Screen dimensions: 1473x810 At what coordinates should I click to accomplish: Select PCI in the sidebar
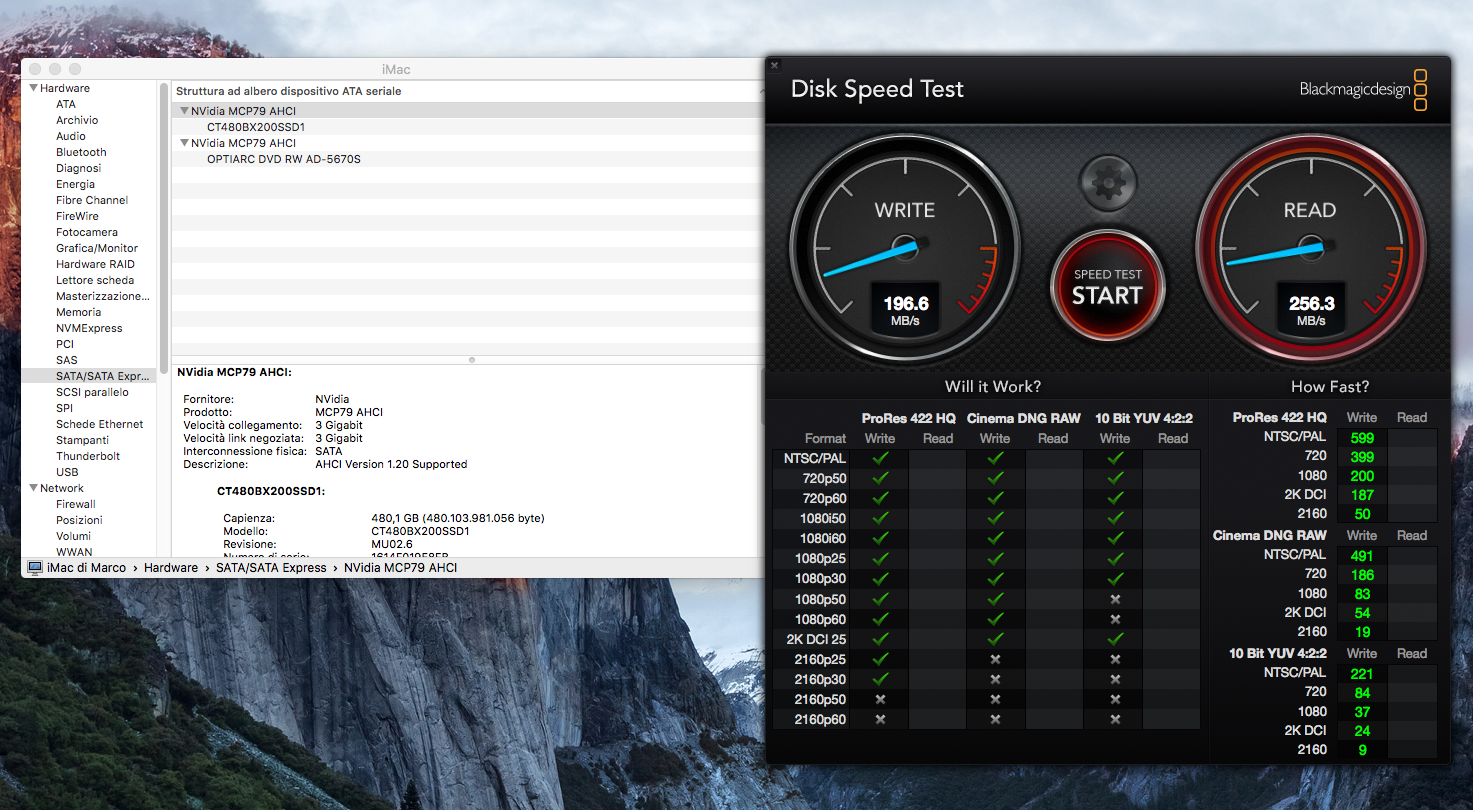(65, 344)
